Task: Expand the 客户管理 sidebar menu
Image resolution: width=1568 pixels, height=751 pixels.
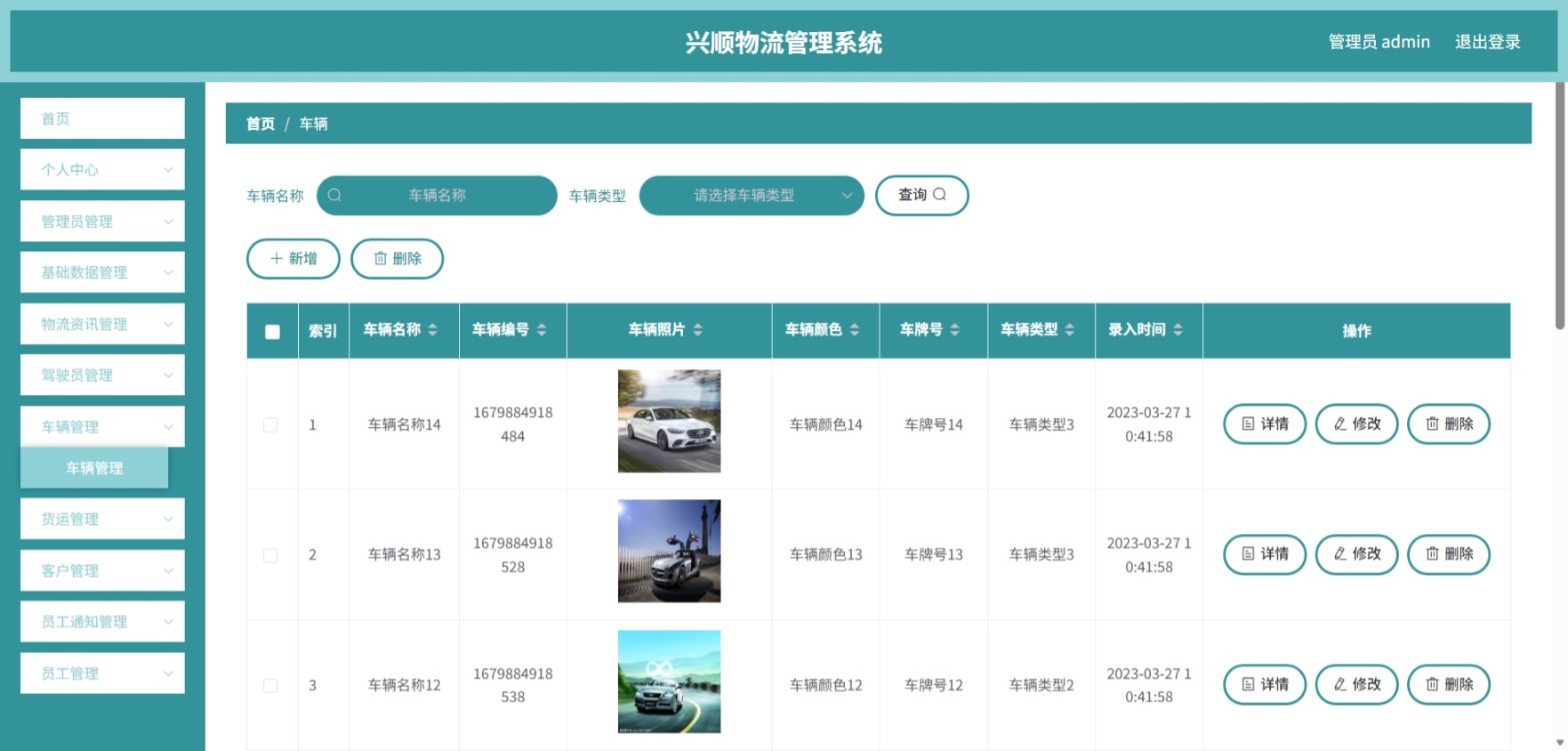Action: pyautogui.click(x=102, y=570)
